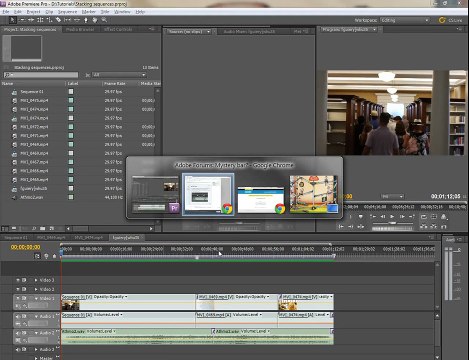The image size is (469, 360).
Task: Add a marker in Program monitor
Action: pyautogui.click(x=361, y=217)
